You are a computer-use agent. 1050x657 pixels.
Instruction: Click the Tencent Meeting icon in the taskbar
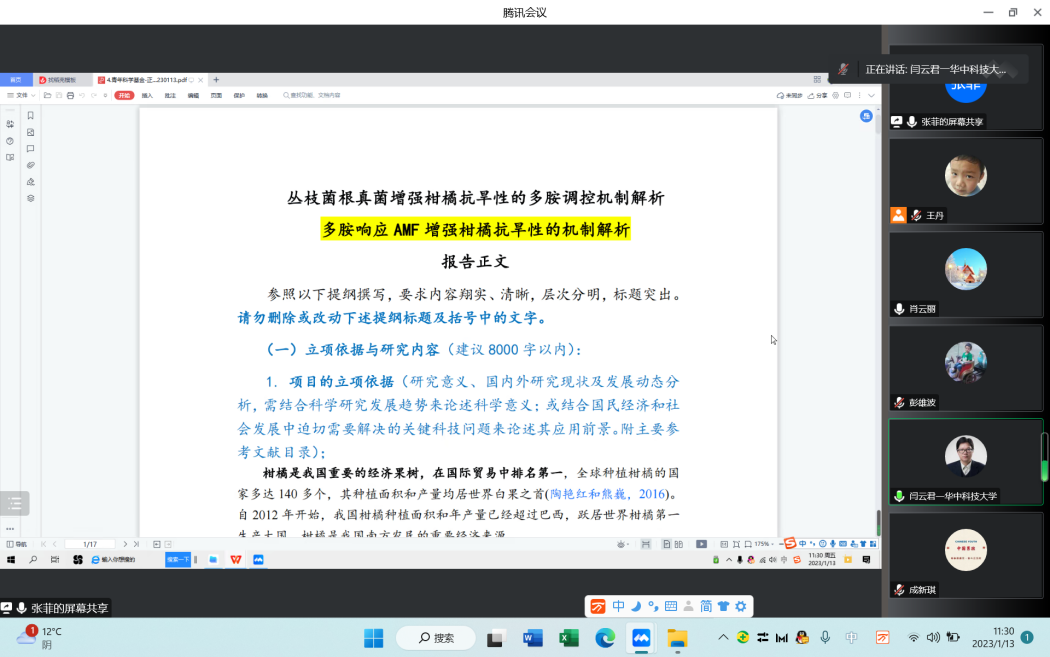point(641,637)
